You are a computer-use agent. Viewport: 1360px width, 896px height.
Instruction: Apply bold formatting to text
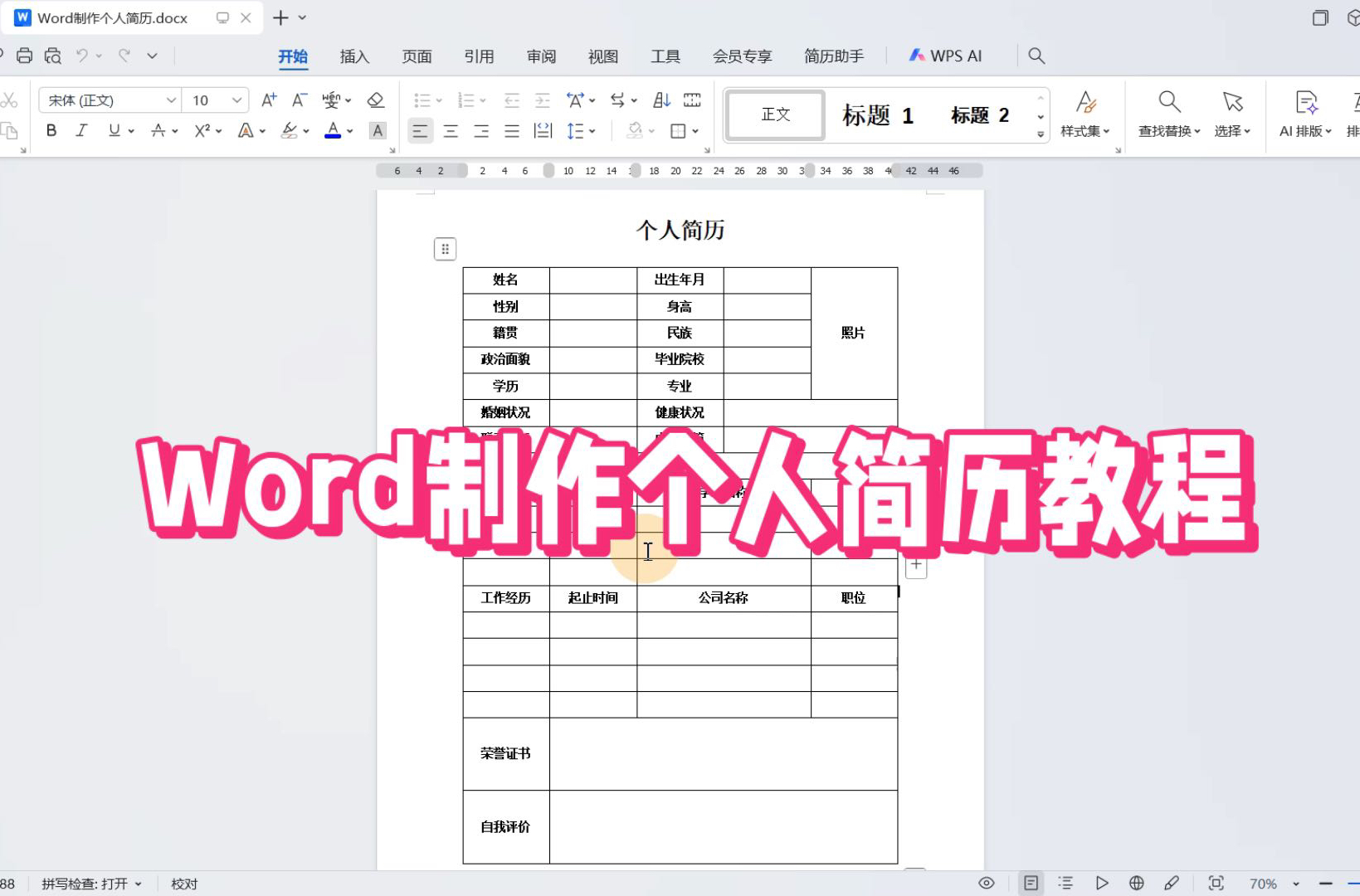tap(51, 130)
